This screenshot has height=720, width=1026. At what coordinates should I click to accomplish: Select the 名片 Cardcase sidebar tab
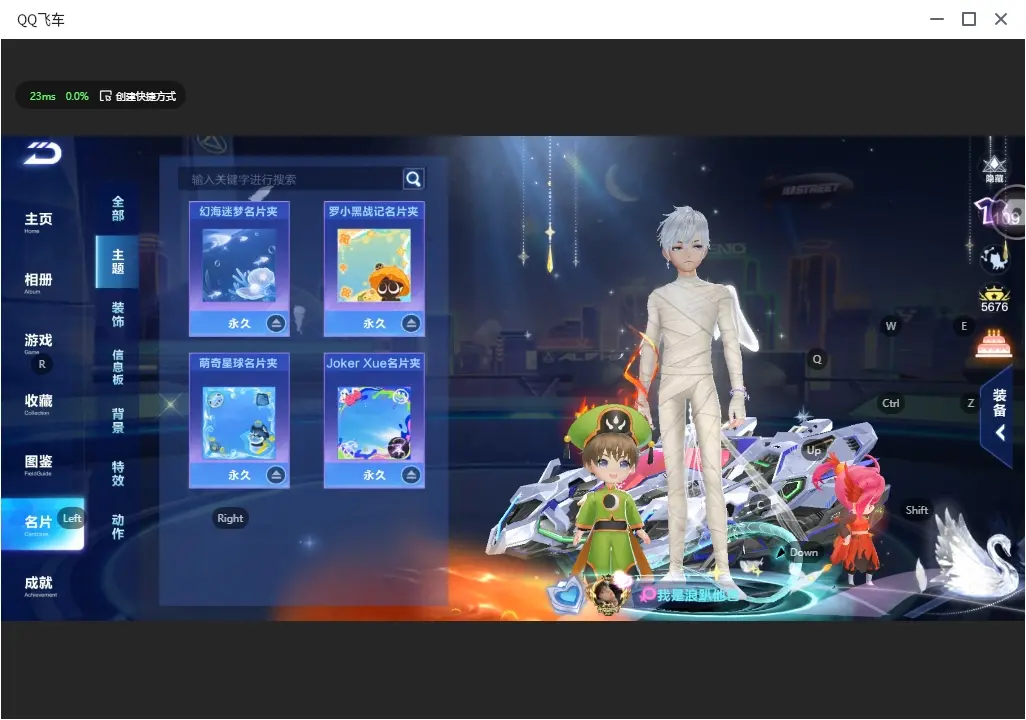click(43, 524)
